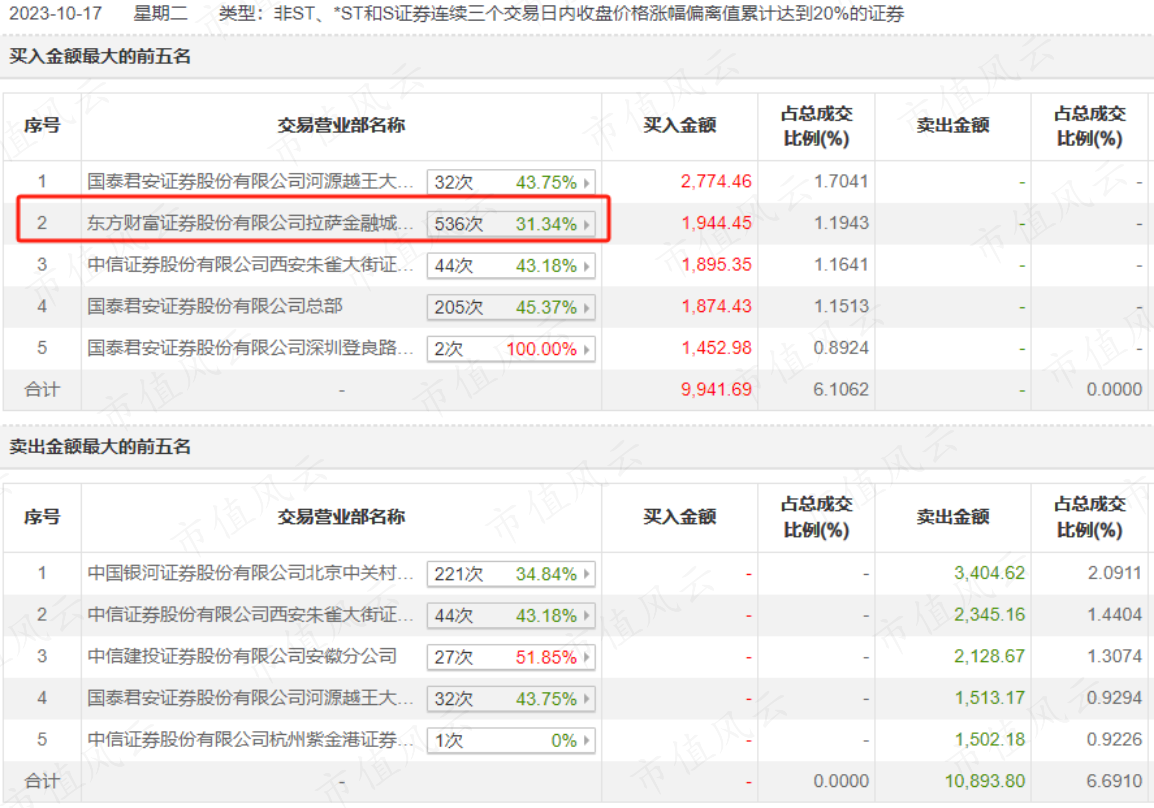Select buy amount 1,452.98

click(716, 347)
